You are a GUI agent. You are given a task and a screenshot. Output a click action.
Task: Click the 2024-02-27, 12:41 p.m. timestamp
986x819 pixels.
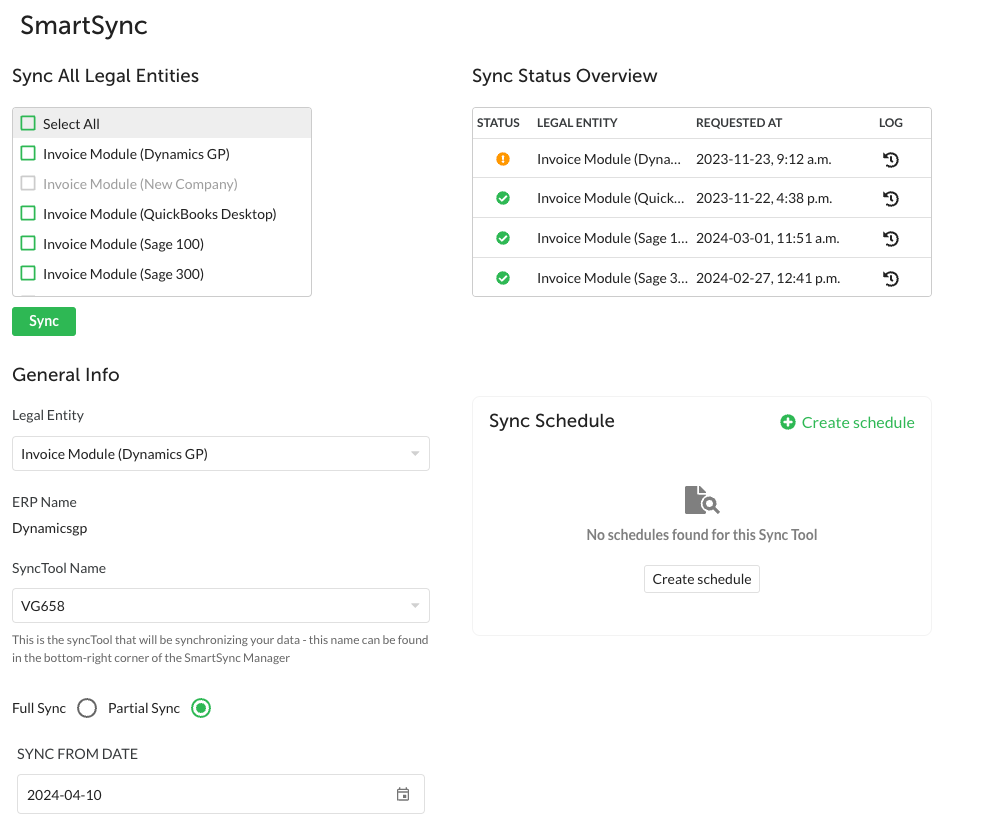click(x=768, y=278)
